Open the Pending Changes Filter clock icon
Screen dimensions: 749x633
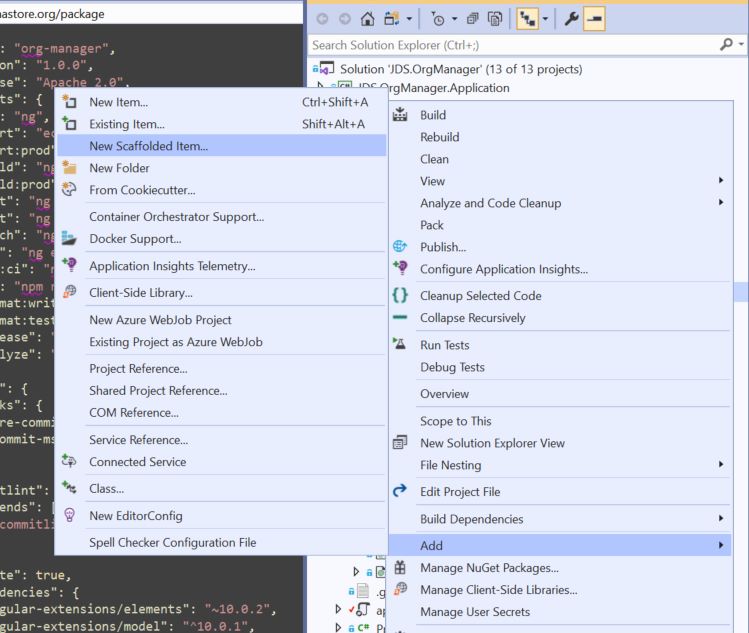[438, 19]
